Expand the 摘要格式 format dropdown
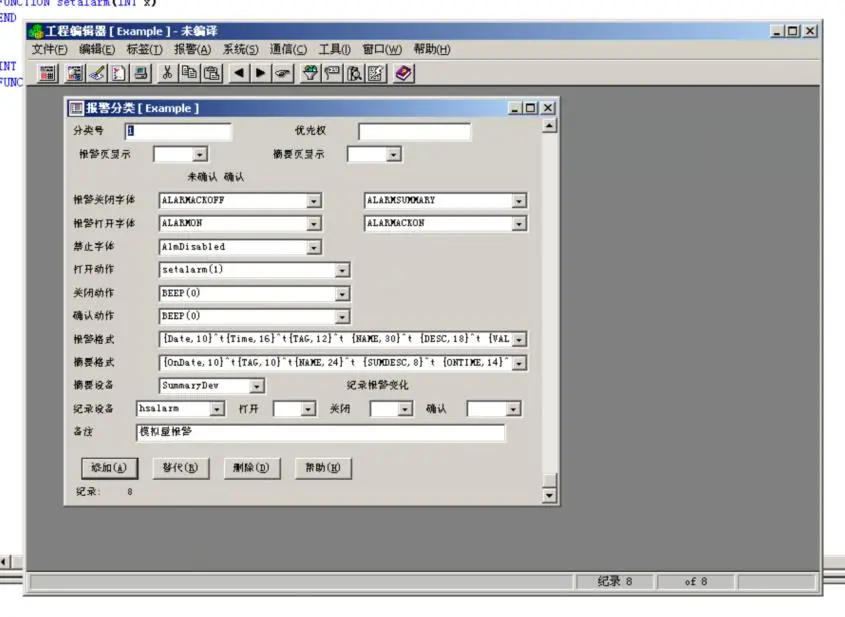This screenshot has height=617, width=845. coord(518,363)
